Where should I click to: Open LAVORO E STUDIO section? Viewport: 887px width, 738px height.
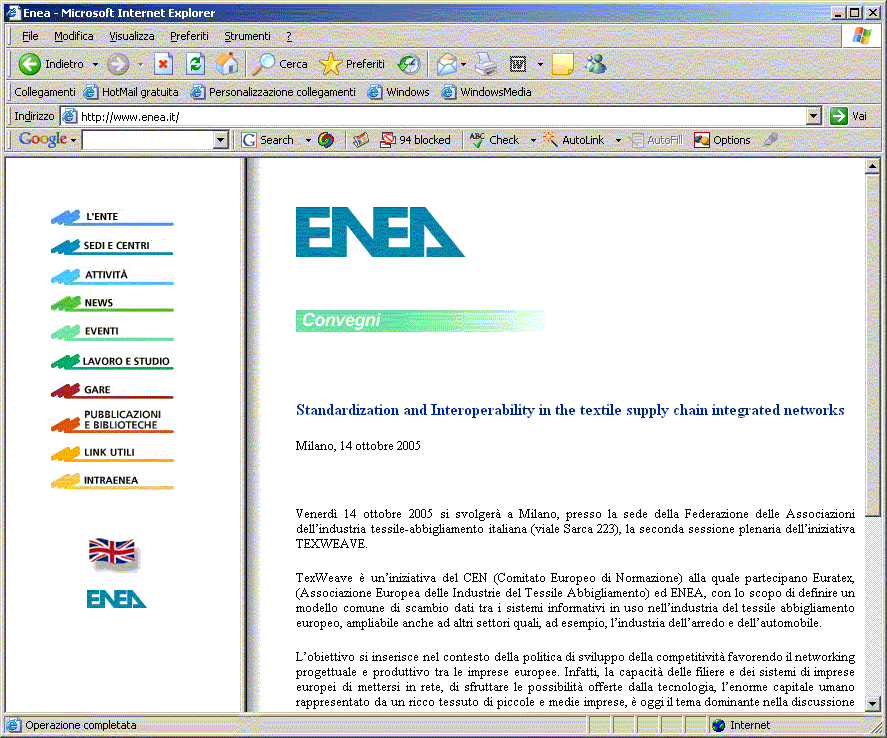coord(112,361)
